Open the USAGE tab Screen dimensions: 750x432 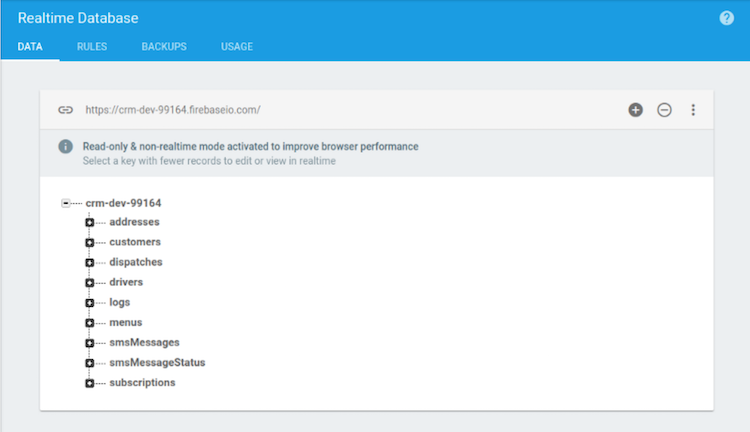pyautogui.click(x=237, y=46)
